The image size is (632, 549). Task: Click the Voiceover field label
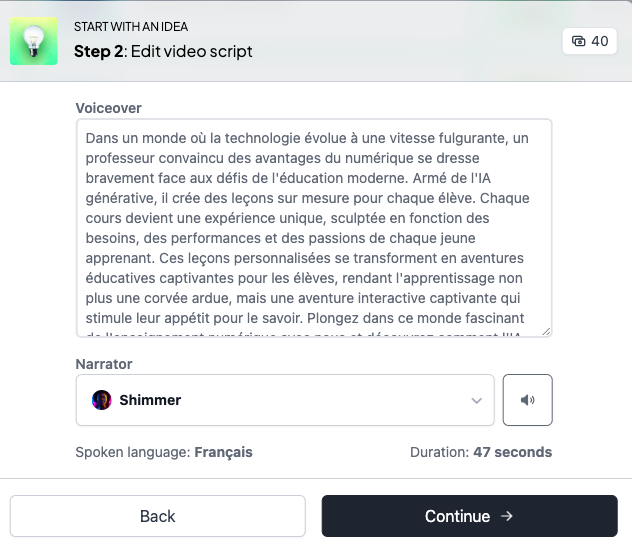point(110,107)
